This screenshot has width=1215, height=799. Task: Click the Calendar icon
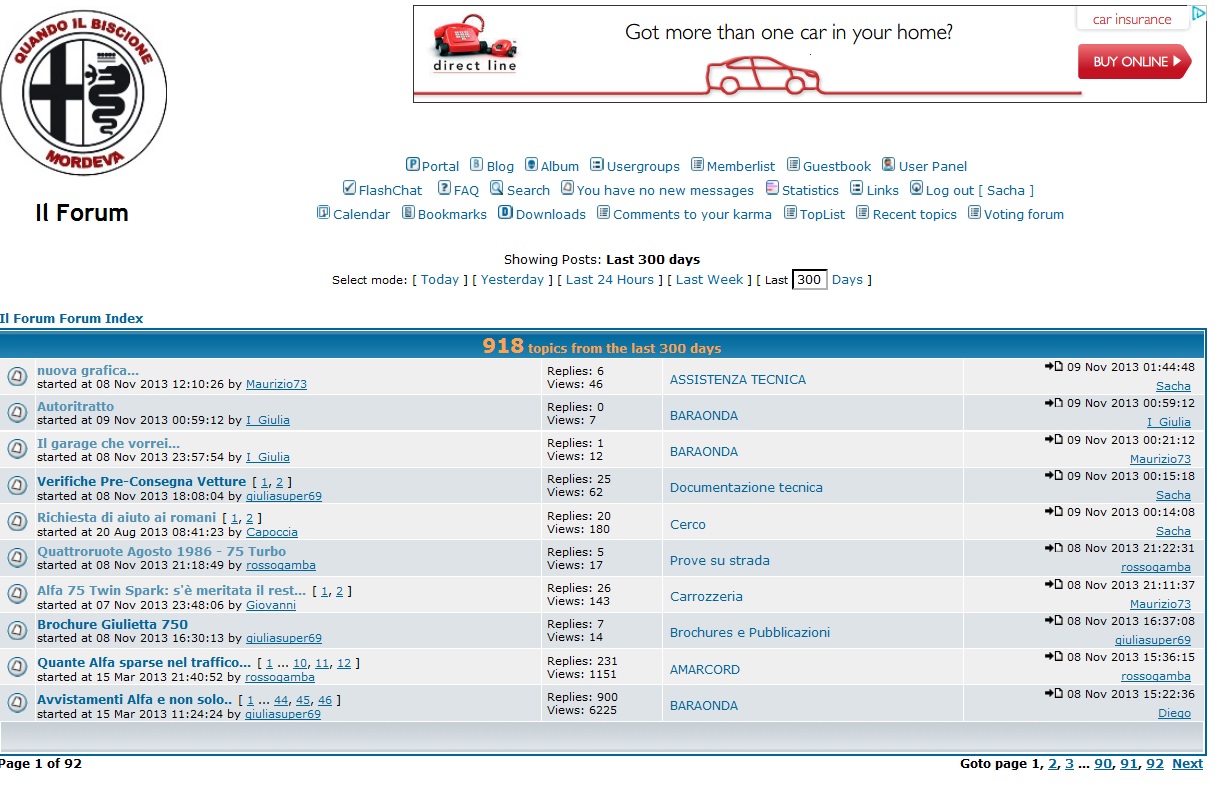(323, 212)
